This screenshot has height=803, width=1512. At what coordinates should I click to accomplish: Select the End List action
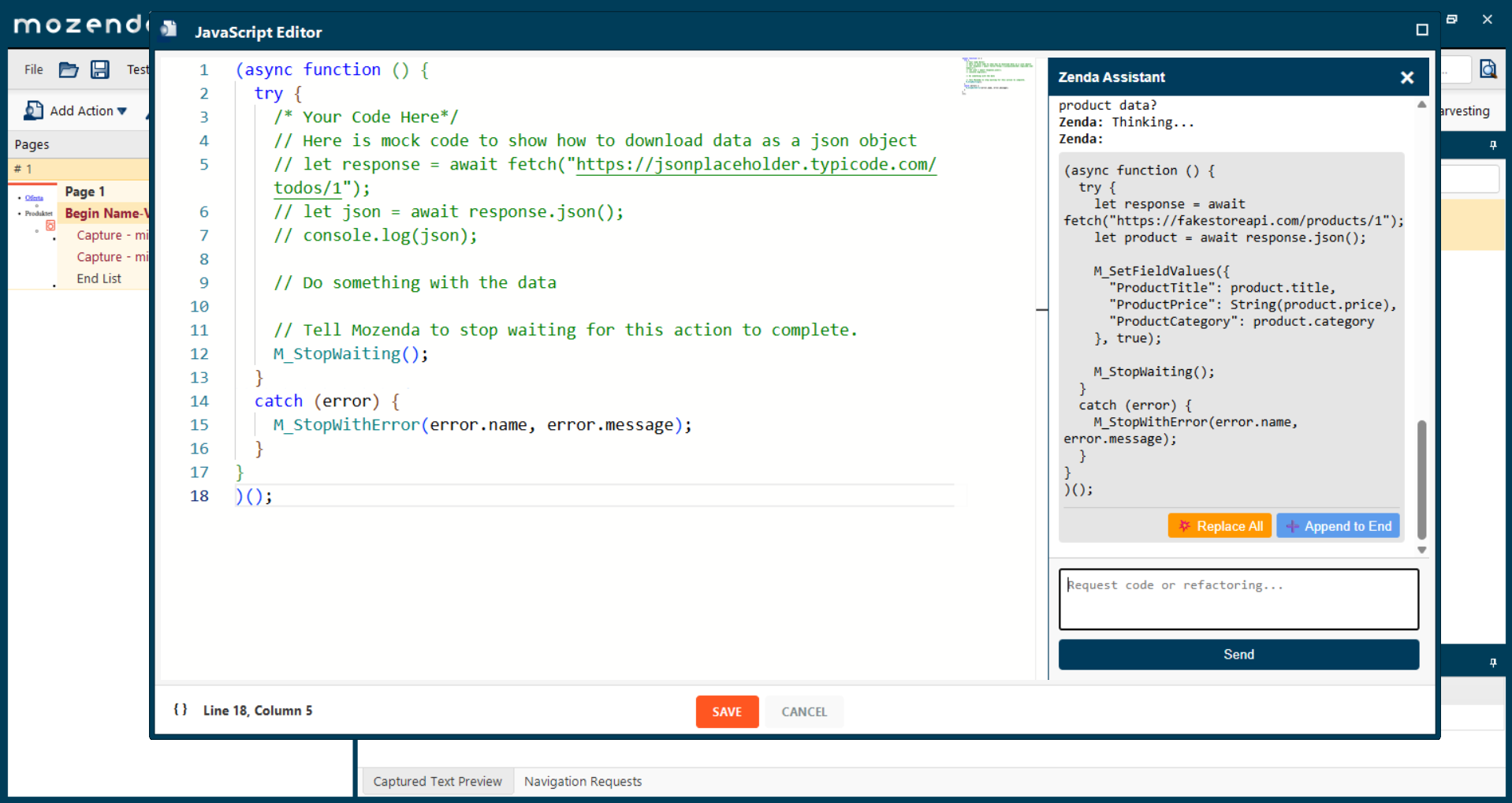[99, 278]
